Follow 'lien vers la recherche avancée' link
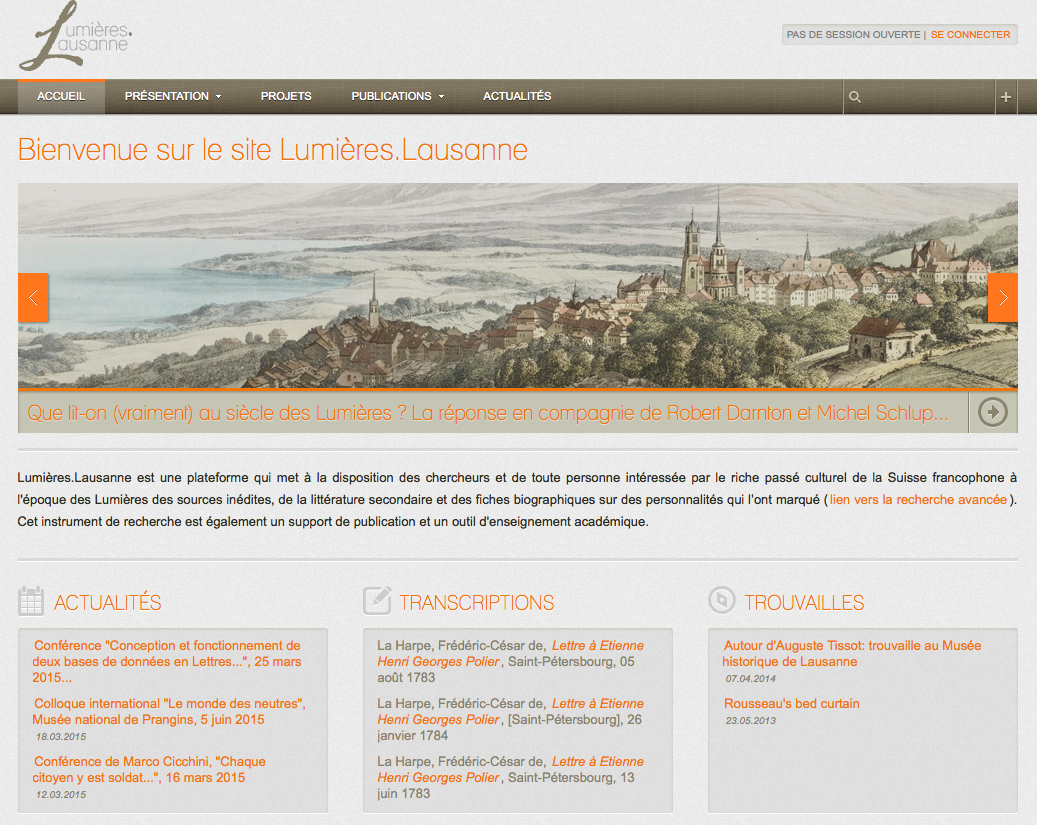The image size is (1037, 825). pos(918,499)
